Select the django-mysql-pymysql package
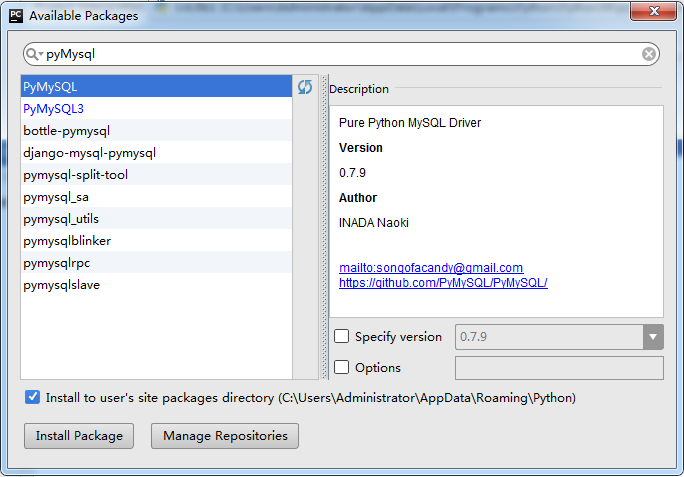The image size is (684, 477). click(156, 153)
